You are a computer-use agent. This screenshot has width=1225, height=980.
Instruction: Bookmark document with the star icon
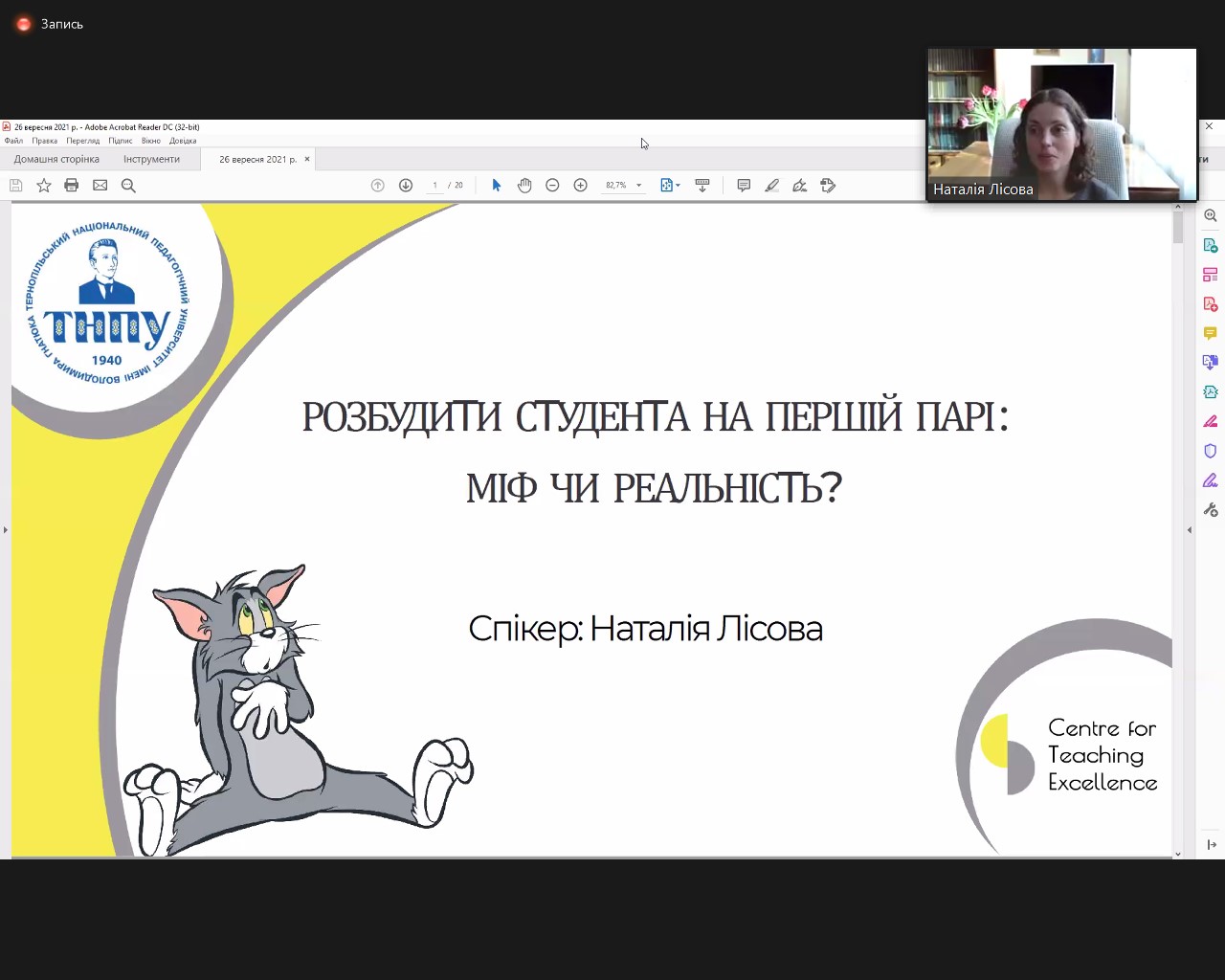click(44, 186)
